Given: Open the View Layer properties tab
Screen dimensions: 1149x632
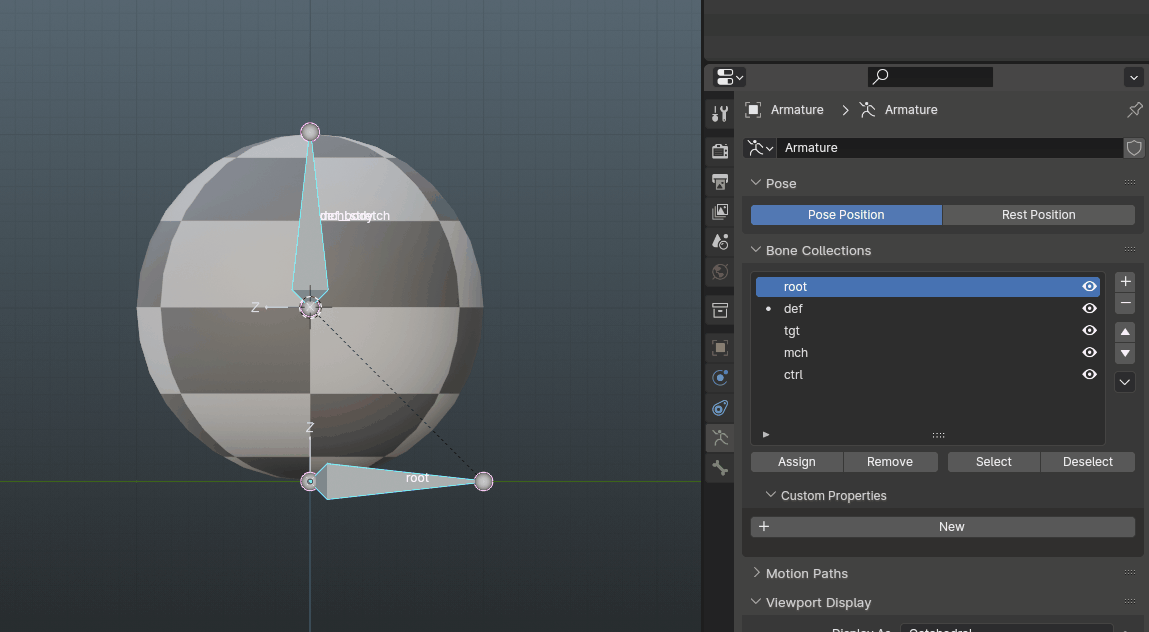Looking at the screenshot, I should coord(719,211).
